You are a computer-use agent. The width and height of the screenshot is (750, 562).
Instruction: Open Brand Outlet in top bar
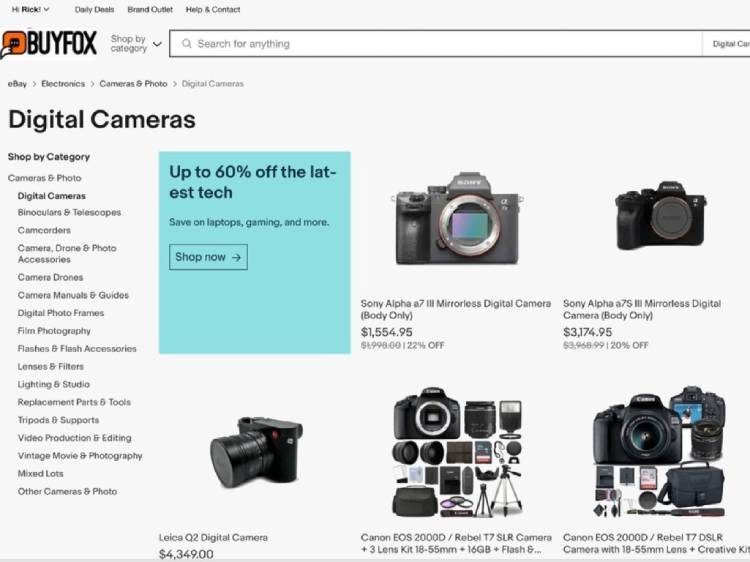click(x=150, y=10)
